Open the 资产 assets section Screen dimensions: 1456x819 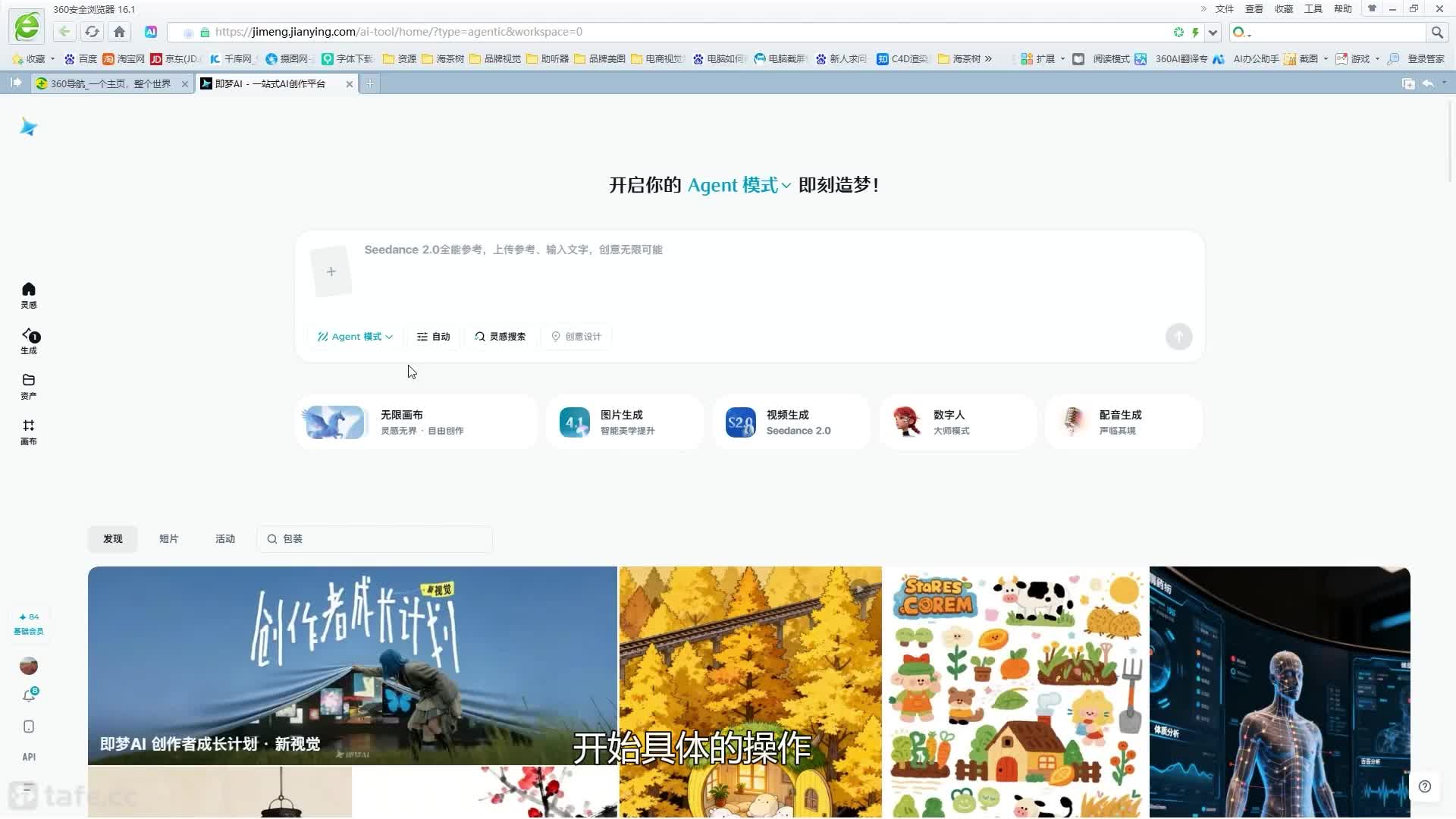(29, 386)
